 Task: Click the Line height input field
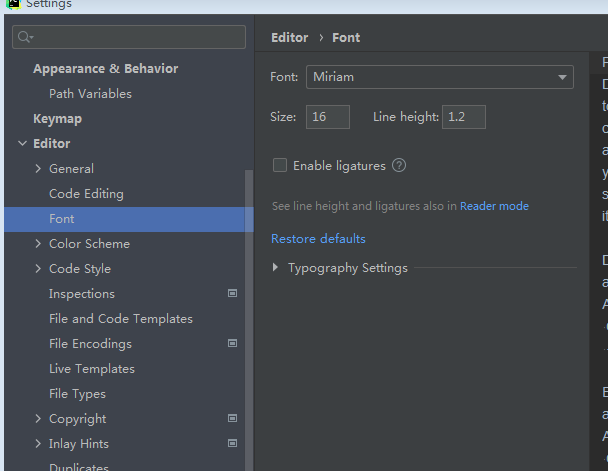coord(464,117)
